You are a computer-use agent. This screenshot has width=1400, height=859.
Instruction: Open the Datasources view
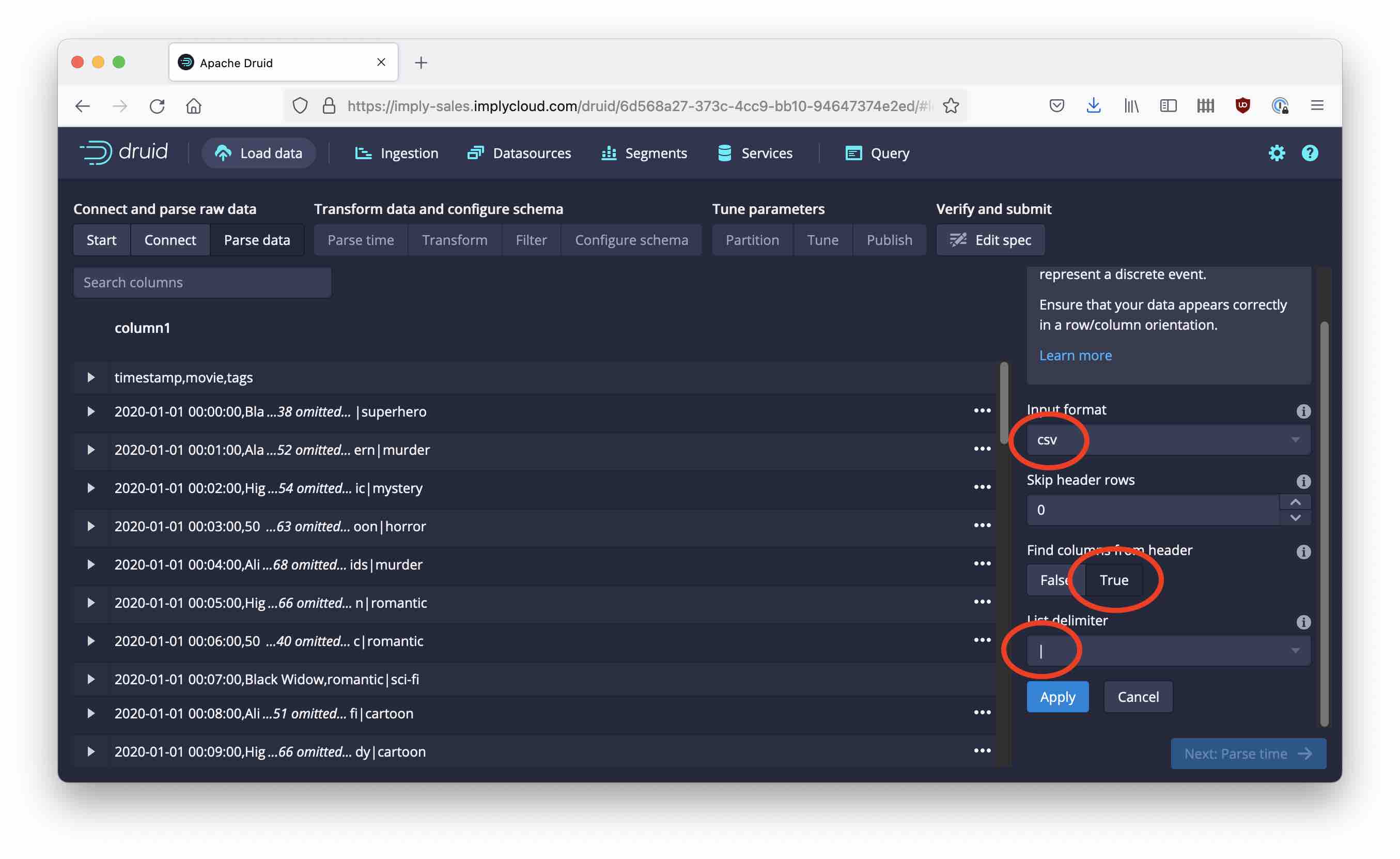[x=519, y=153]
